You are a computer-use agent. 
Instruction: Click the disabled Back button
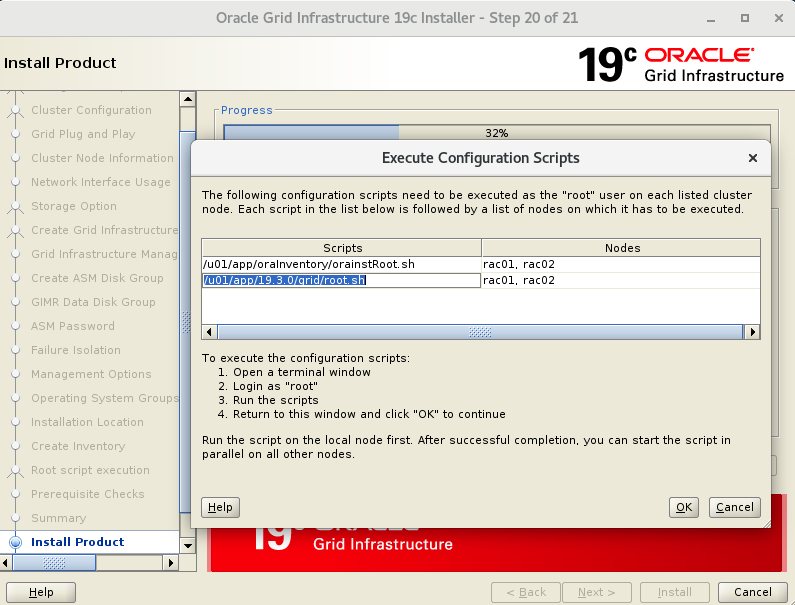click(x=526, y=592)
